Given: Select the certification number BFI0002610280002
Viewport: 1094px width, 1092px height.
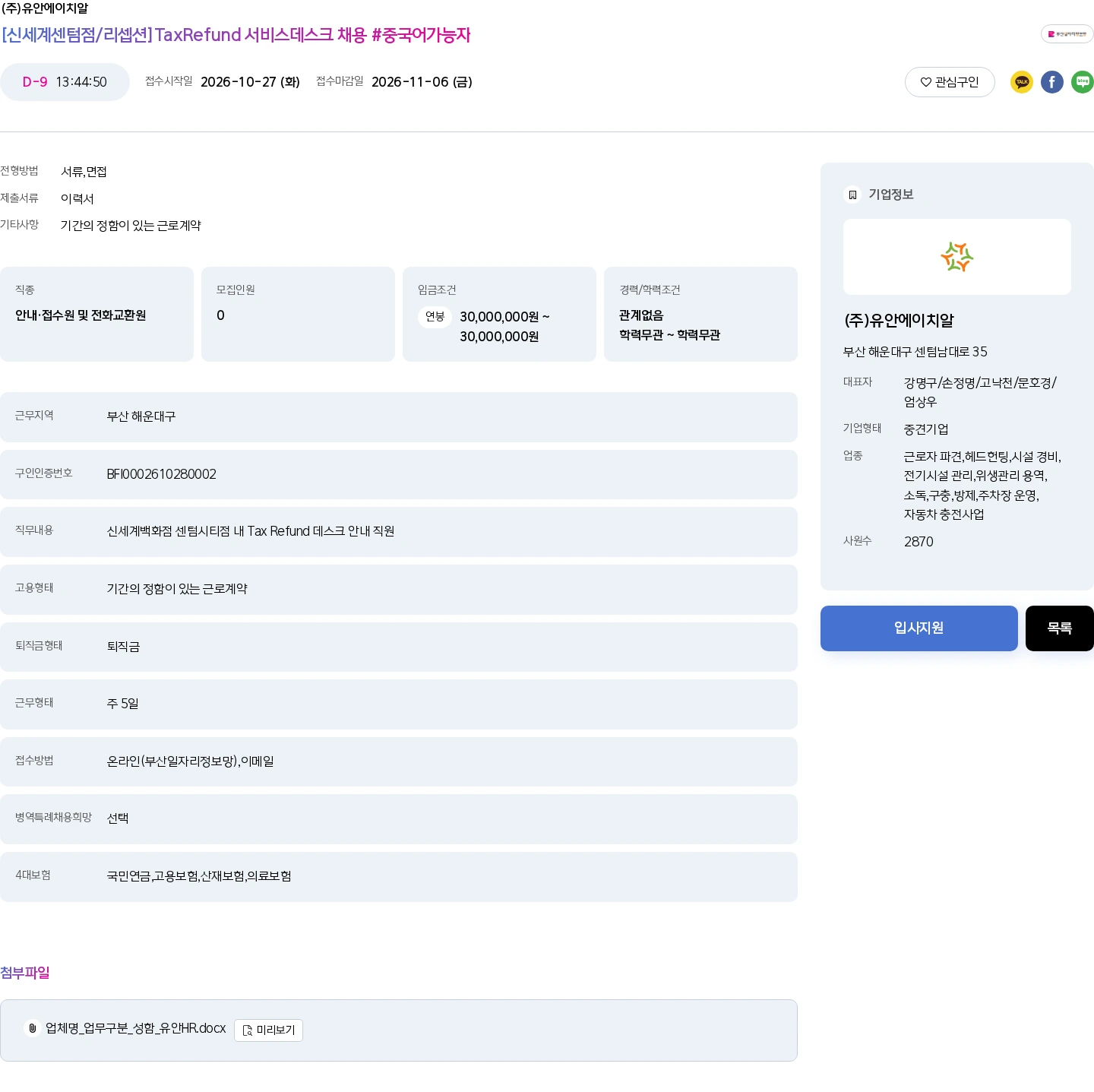Looking at the screenshot, I should [x=162, y=474].
